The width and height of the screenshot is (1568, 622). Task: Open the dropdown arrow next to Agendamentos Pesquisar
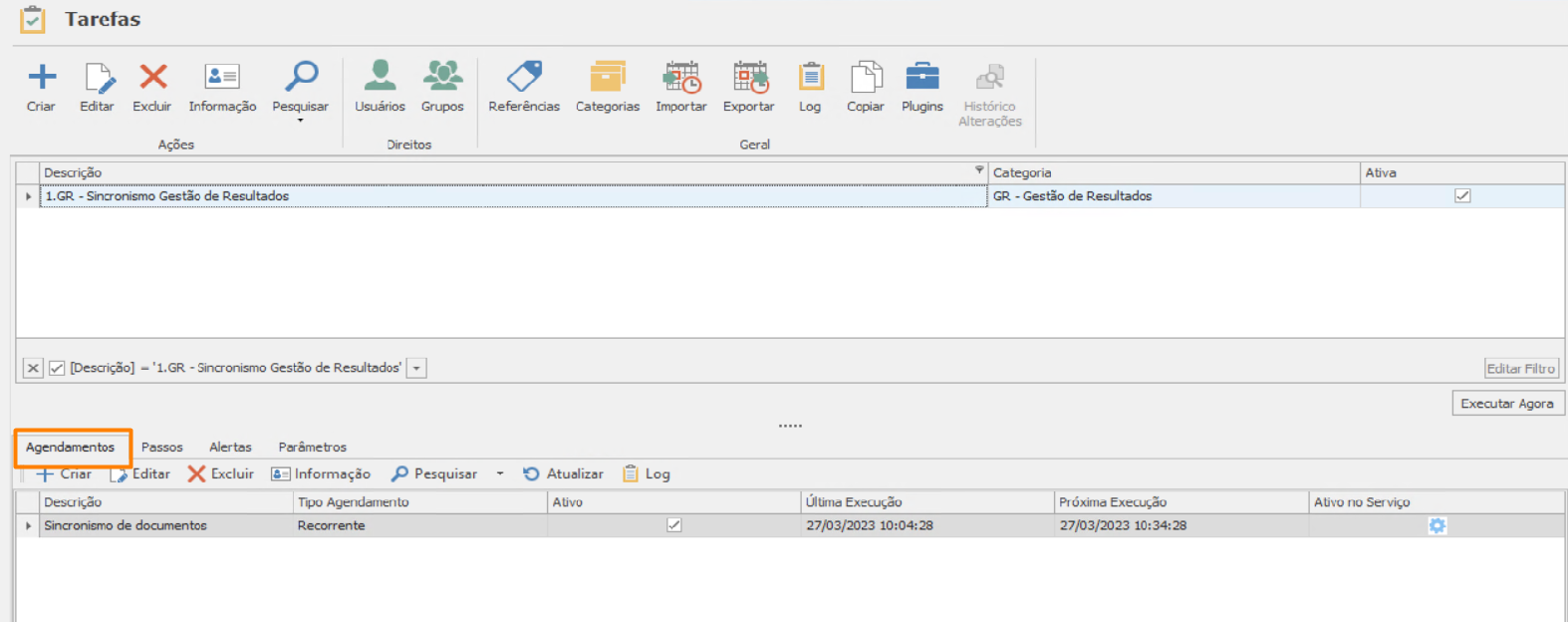point(500,474)
